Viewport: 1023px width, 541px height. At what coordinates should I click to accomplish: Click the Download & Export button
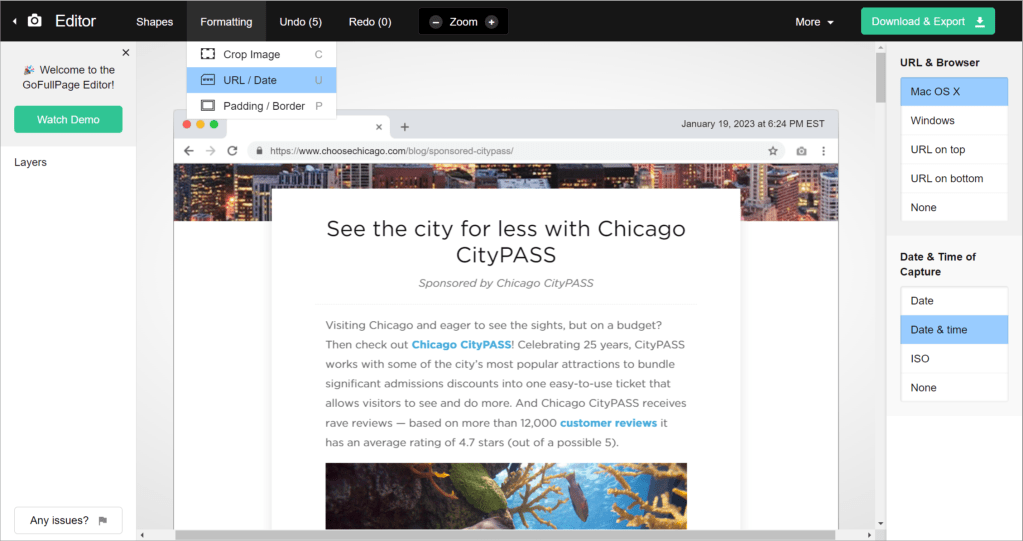point(927,22)
